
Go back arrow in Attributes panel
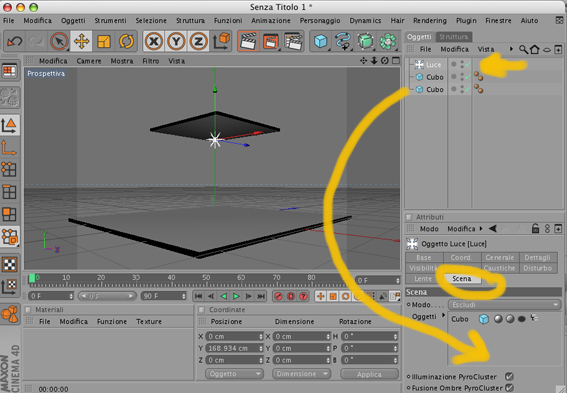(x=493, y=228)
